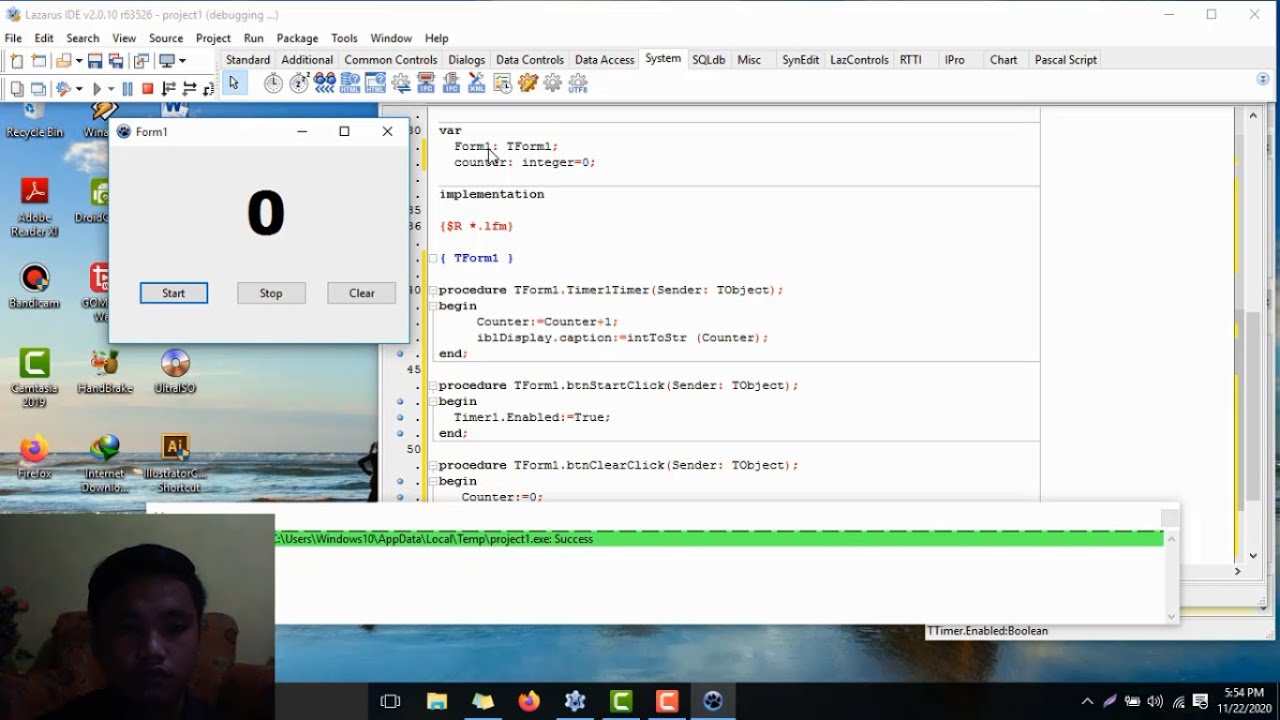Image resolution: width=1280 pixels, height=720 pixels.
Task: Click Clear button in Form1
Action: coord(362,293)
